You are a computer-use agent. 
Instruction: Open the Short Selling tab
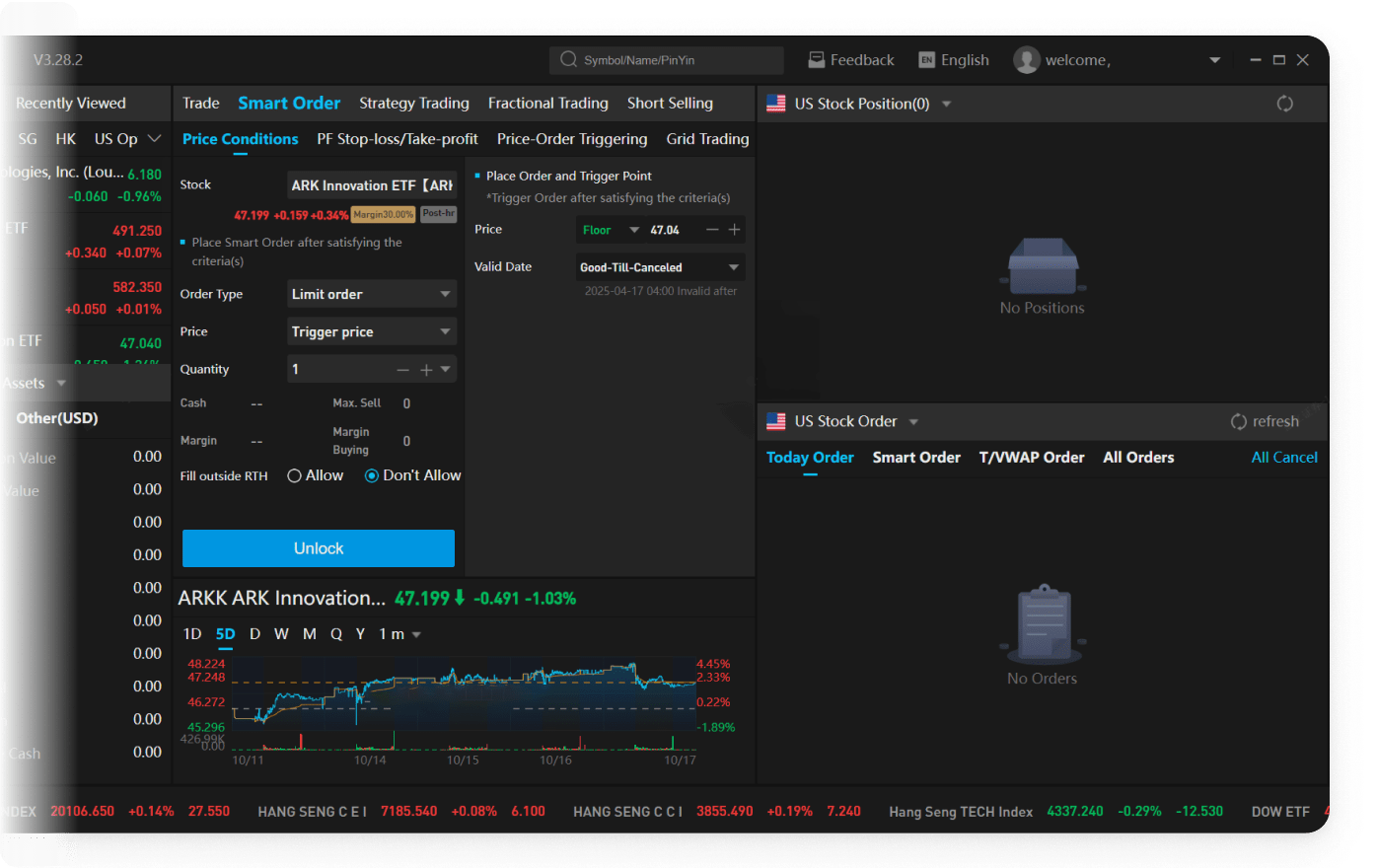pos(670,103)
